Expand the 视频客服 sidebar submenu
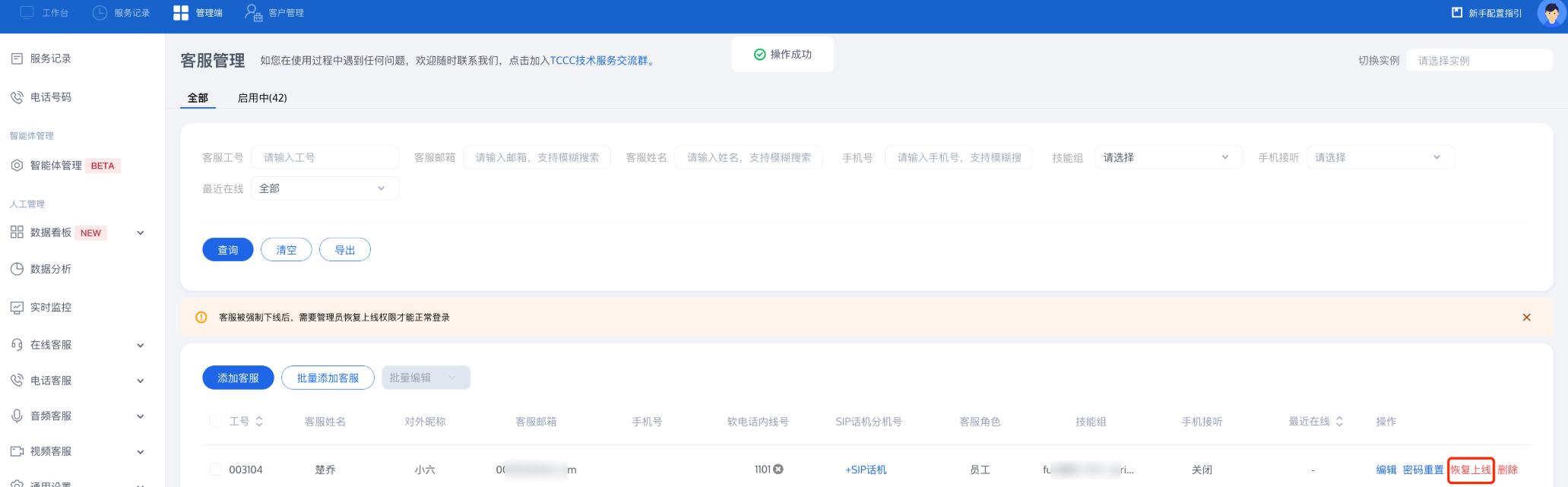Image resolution: width=1568 pixels, height=487 pixels. (141, 452)
